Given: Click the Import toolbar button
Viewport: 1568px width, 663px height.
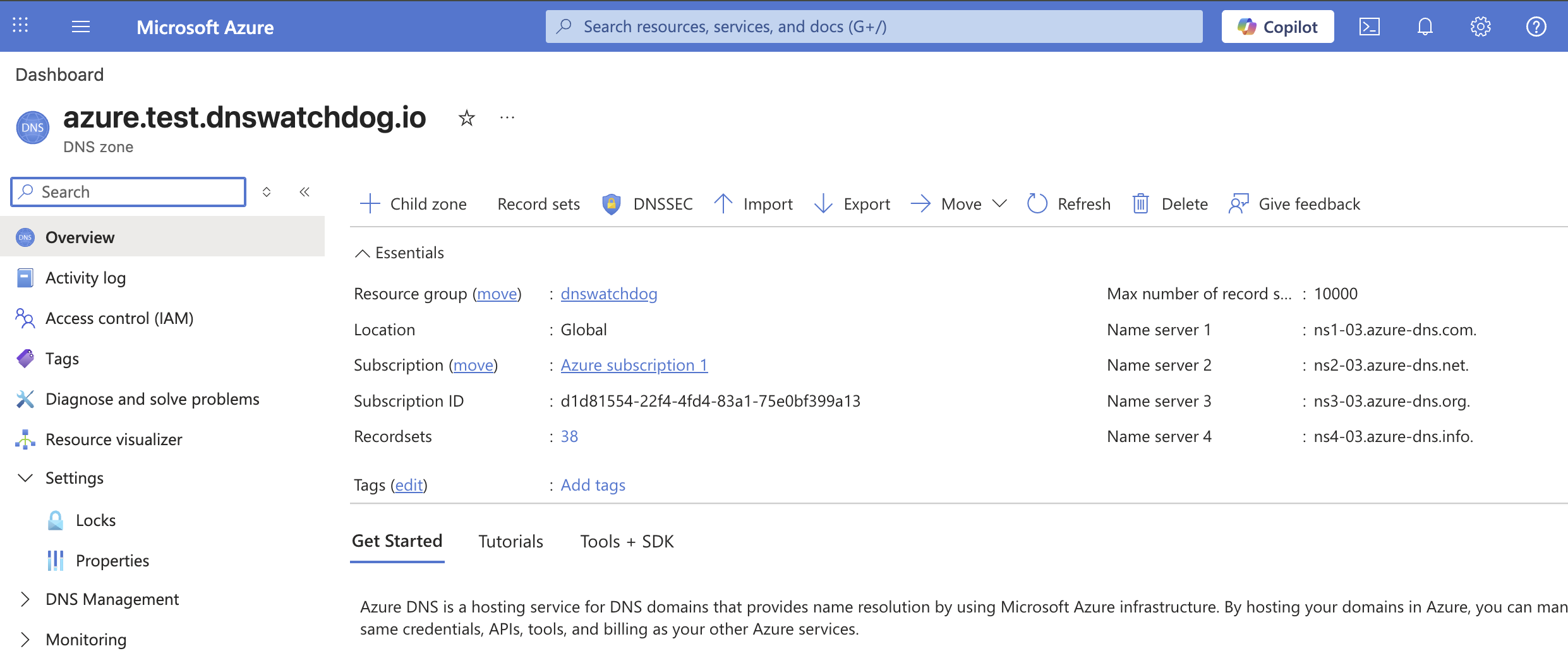Looking at the screenshot, I should (x=753, y=204).
